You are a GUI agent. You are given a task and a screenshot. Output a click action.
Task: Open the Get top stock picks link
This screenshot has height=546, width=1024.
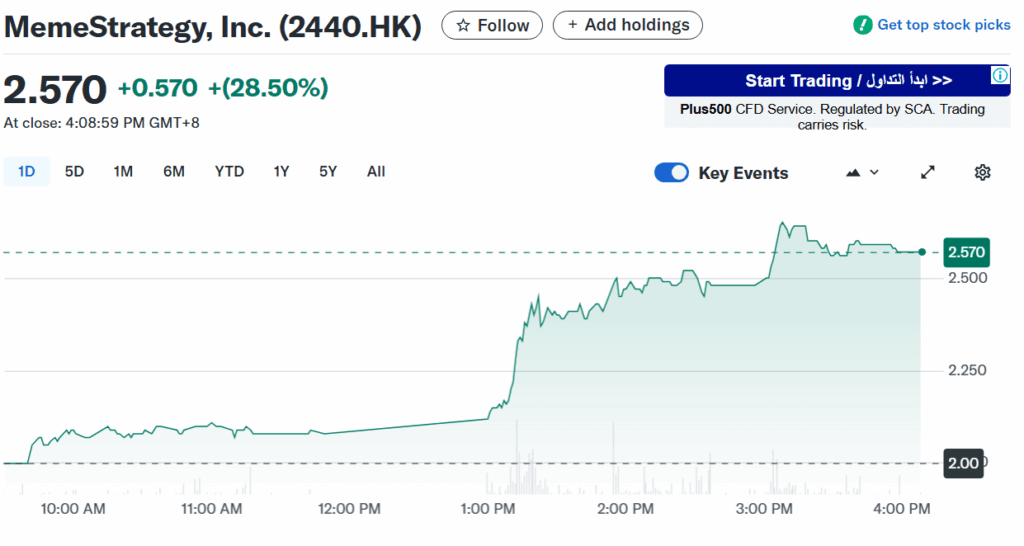click(943, 25)
